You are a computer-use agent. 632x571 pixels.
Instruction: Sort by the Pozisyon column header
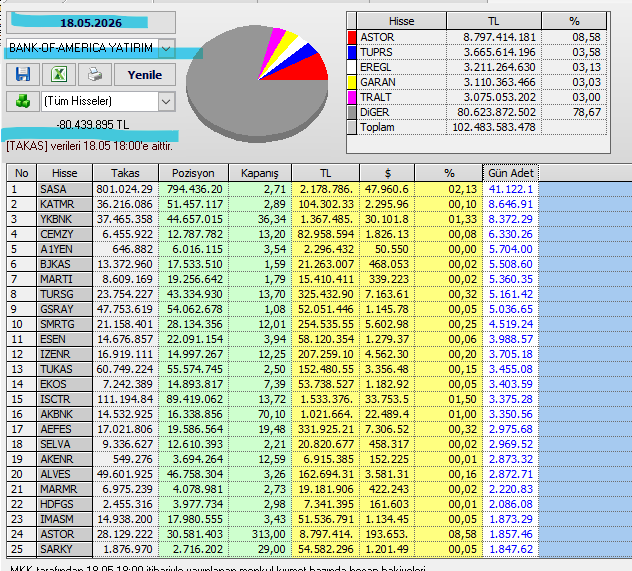(x=193, y=173)
